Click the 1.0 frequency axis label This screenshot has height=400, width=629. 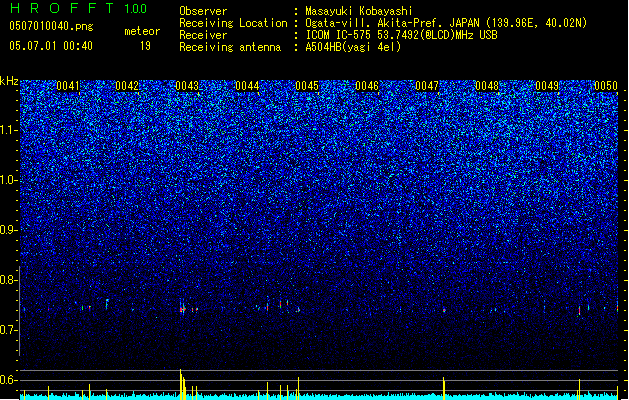[x=9, y=180]
